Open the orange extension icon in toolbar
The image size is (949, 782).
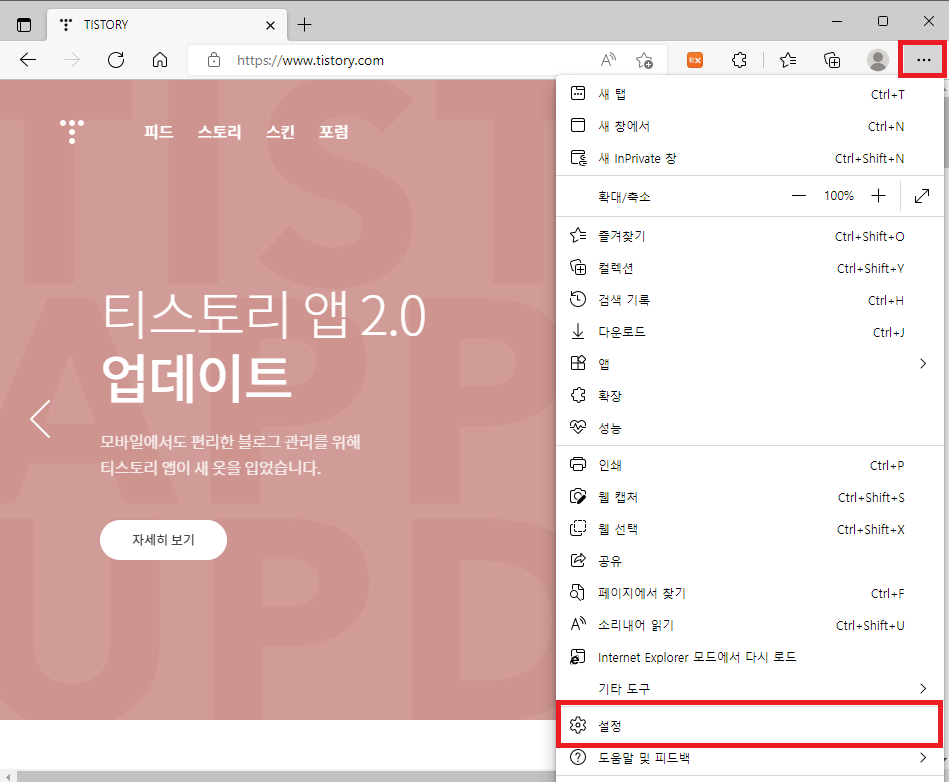pyautogui.click(x=695, y=60)
